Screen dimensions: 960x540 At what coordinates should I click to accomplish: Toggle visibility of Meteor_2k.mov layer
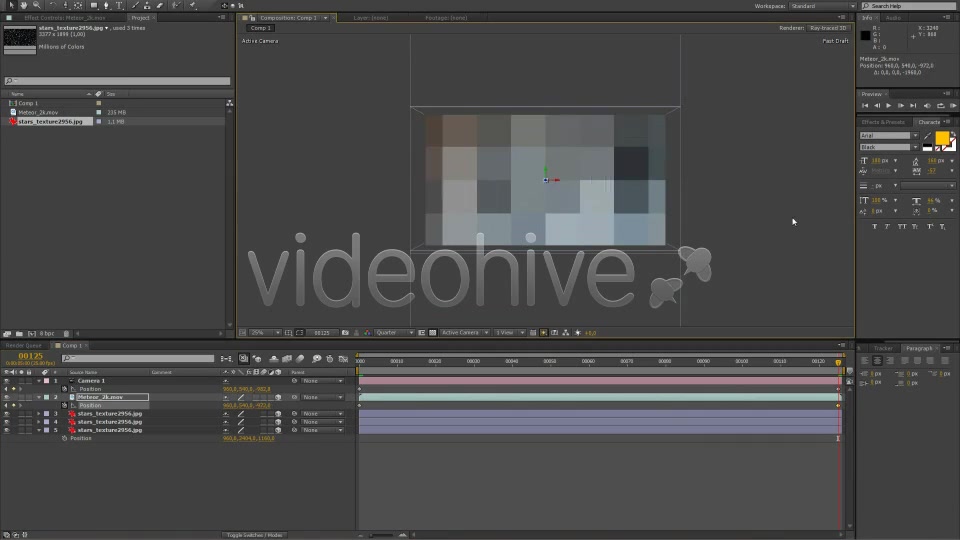click(x=7, y=397)
